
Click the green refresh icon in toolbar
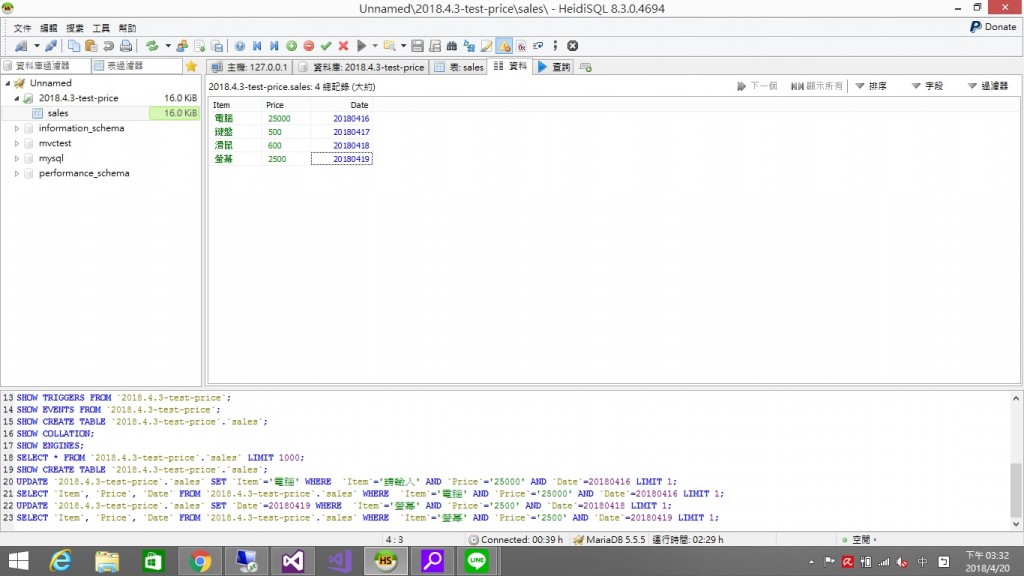(152, 46)
